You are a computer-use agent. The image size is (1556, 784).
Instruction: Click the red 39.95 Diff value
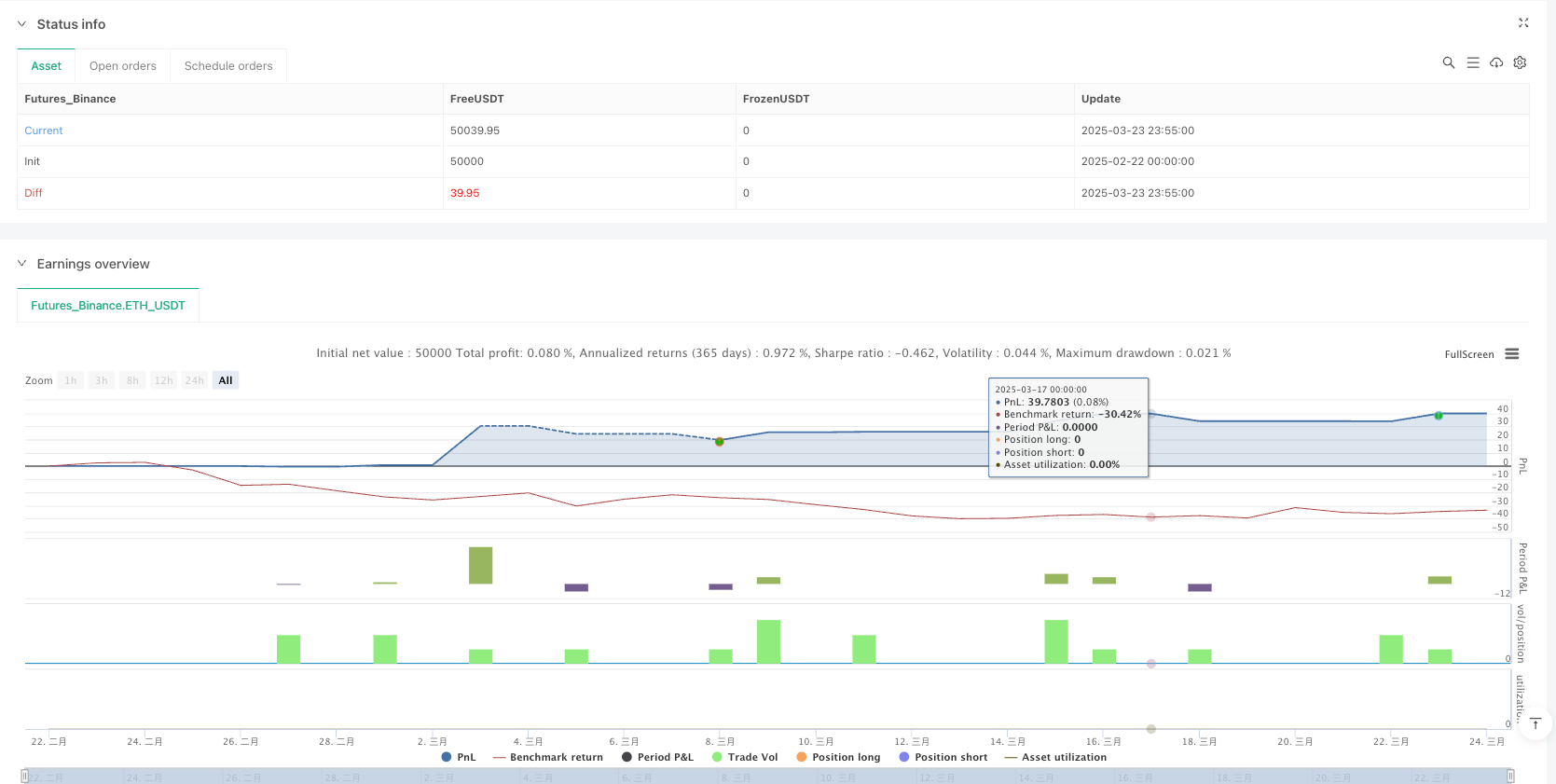tap(464, 193)
